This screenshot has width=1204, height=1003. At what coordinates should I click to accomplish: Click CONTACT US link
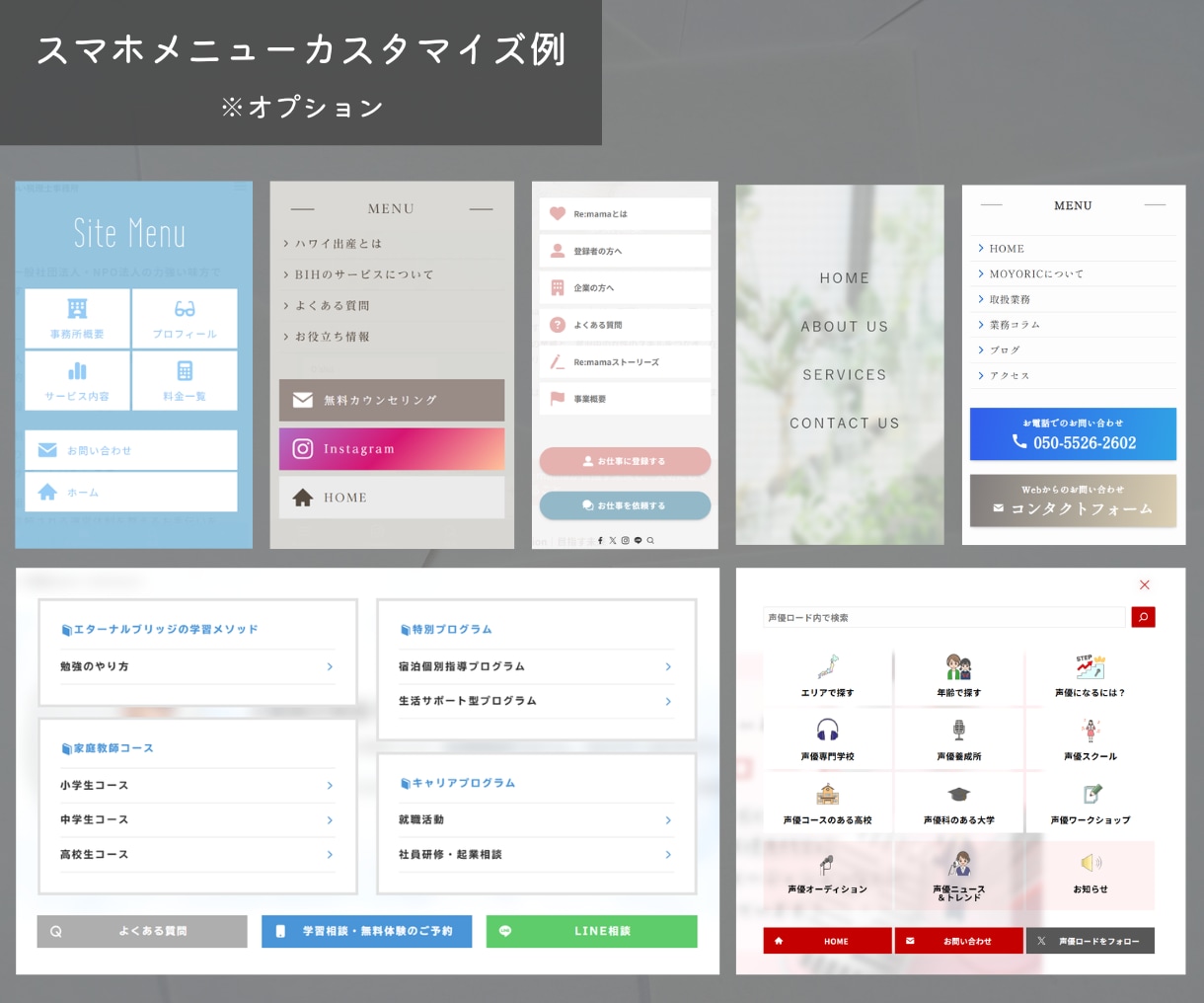845,424
